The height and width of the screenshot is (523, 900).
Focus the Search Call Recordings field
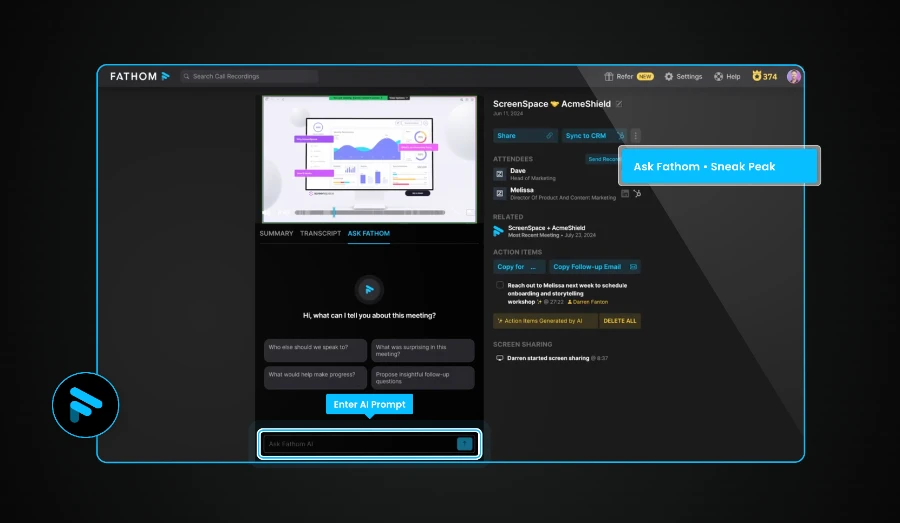(x=249, y=76)
